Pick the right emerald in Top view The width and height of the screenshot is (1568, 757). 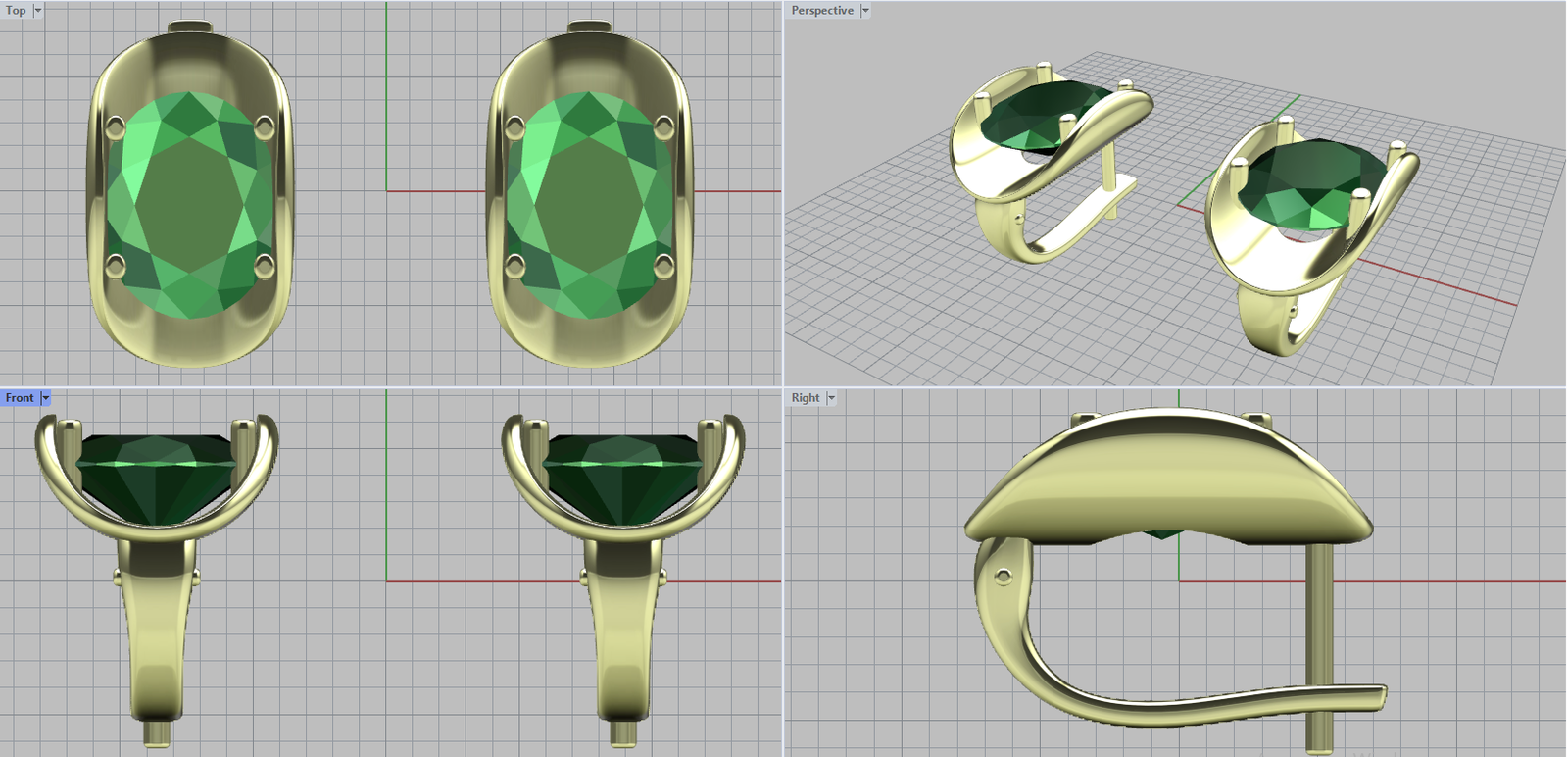click(589, 201)
